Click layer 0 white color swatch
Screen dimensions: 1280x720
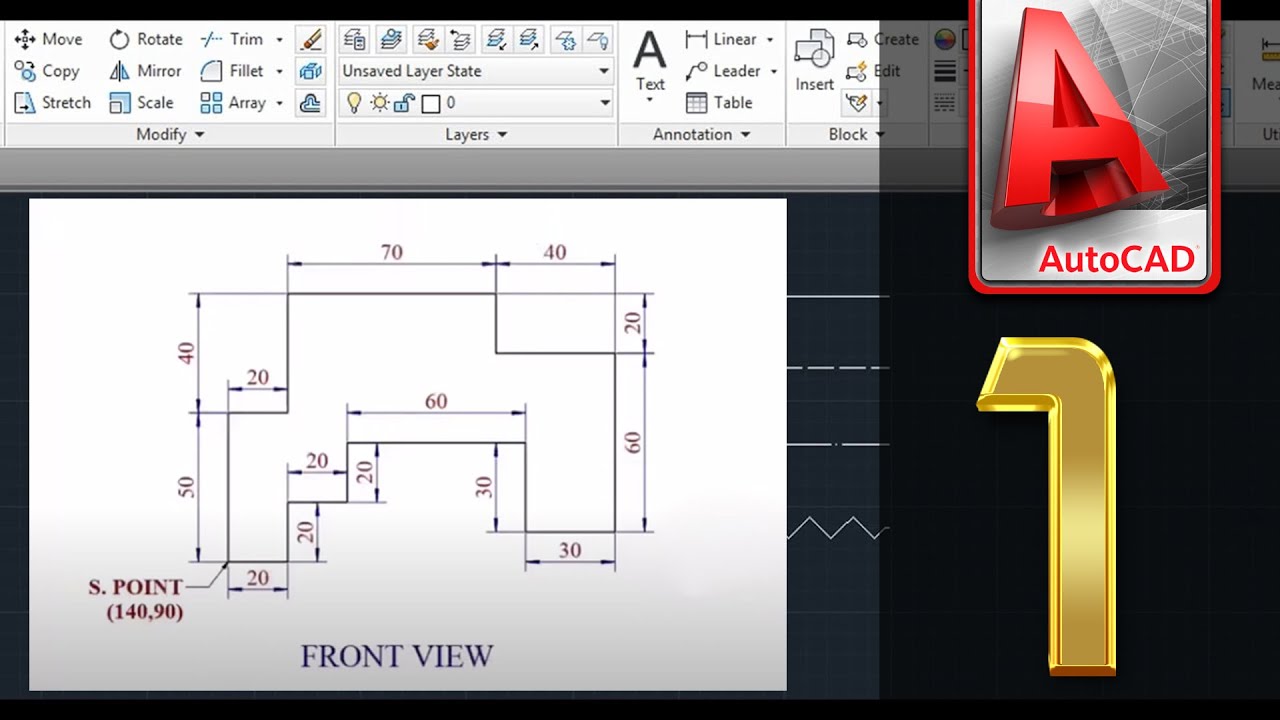[431, 103]
